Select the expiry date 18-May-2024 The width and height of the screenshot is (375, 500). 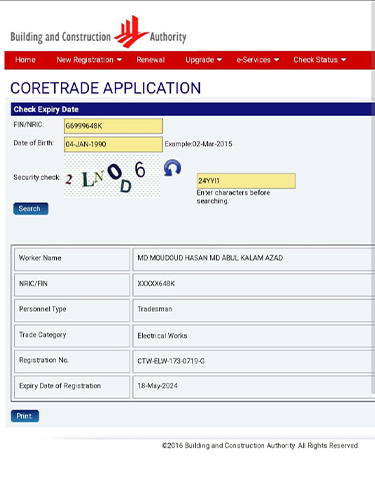click(157, 386)
